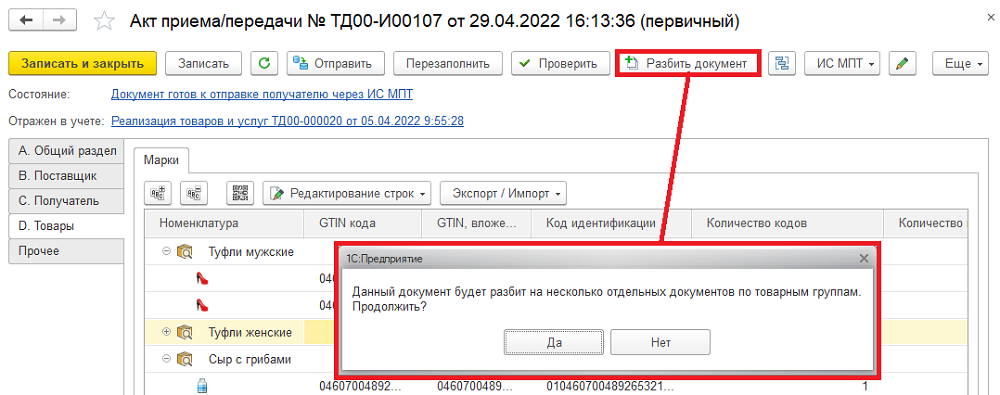Switch to the A. Общий раздел section
This screenshot has width=1000, height=395.
[66, 151]
